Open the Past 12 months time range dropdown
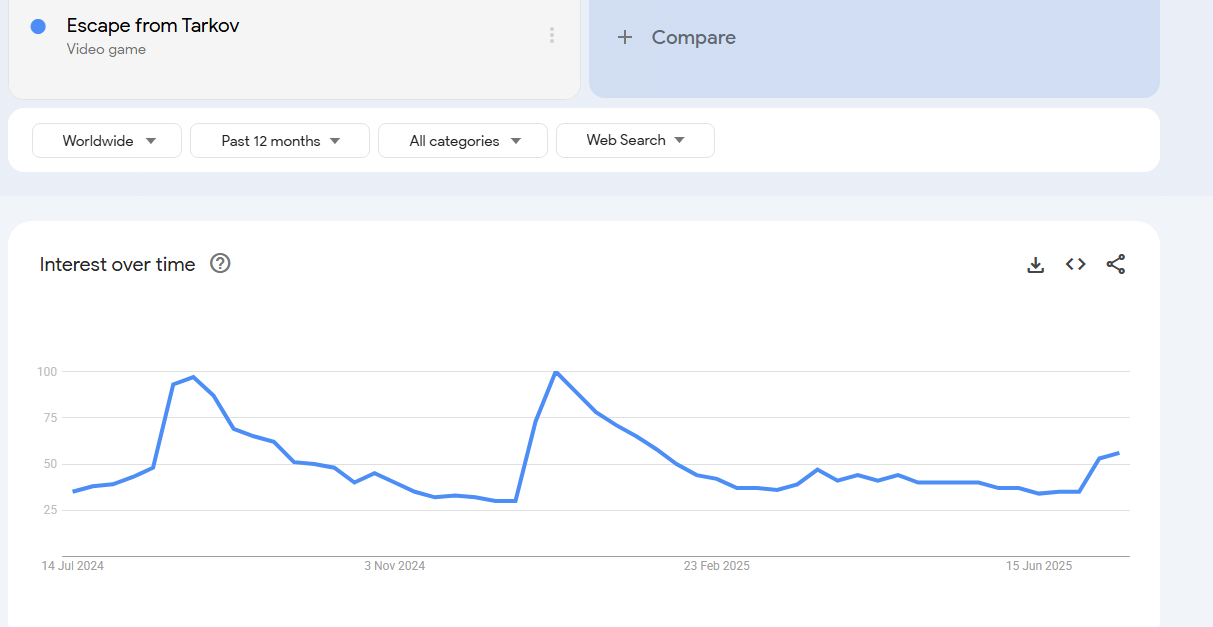Image resolution: width=1213 pixels, height=627 pixels. pos(280,141)
